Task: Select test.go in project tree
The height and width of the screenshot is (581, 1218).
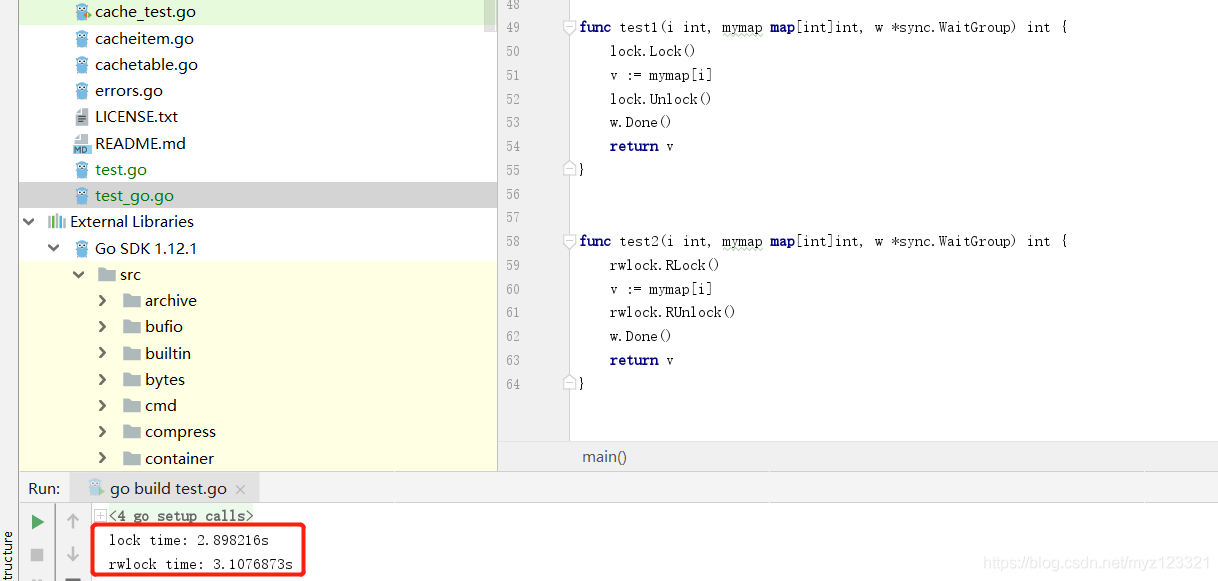Action: pos(121,169)
